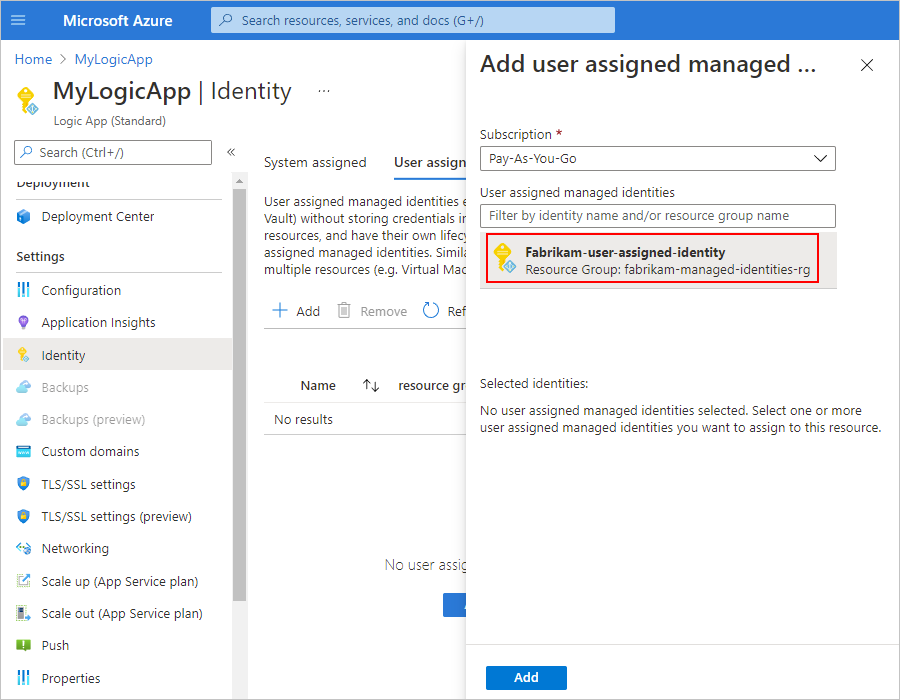Click the blue Add button at the panel bottom
This screenshot has height=700, width=900.
526,677
